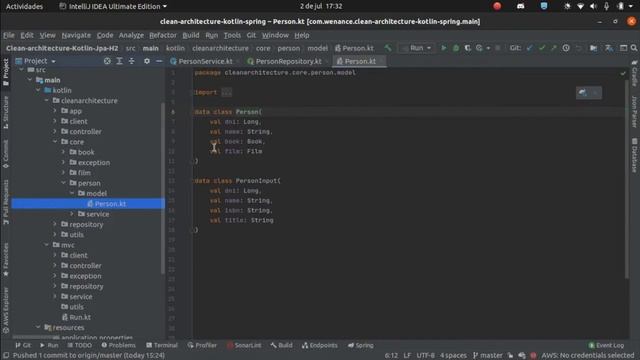Image resolution: width=640 pixels, height=360 pixels.
Task: Open the Analyze menu
Action: click(x=131, y=35)
